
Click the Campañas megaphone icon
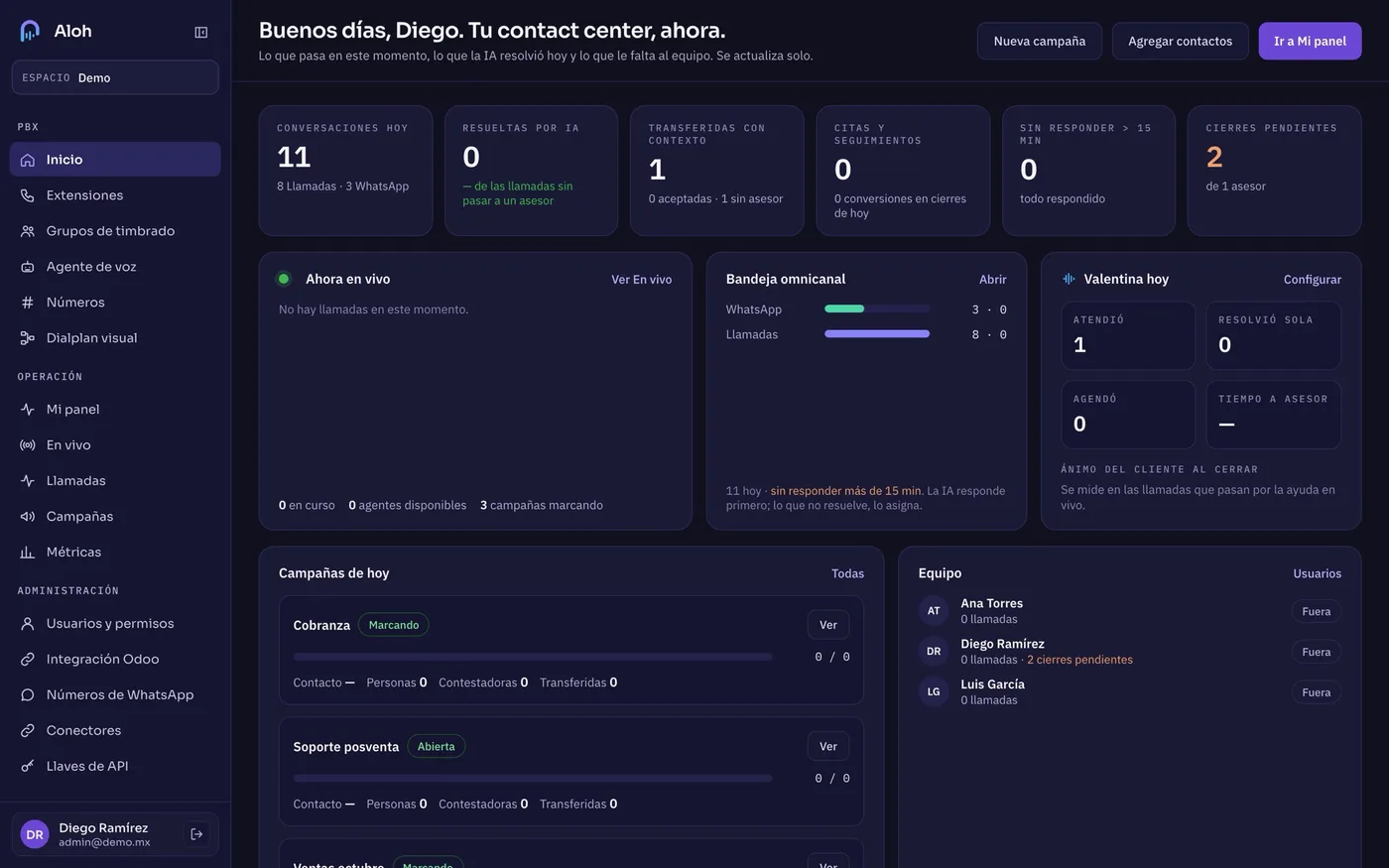tap(28, 517)
